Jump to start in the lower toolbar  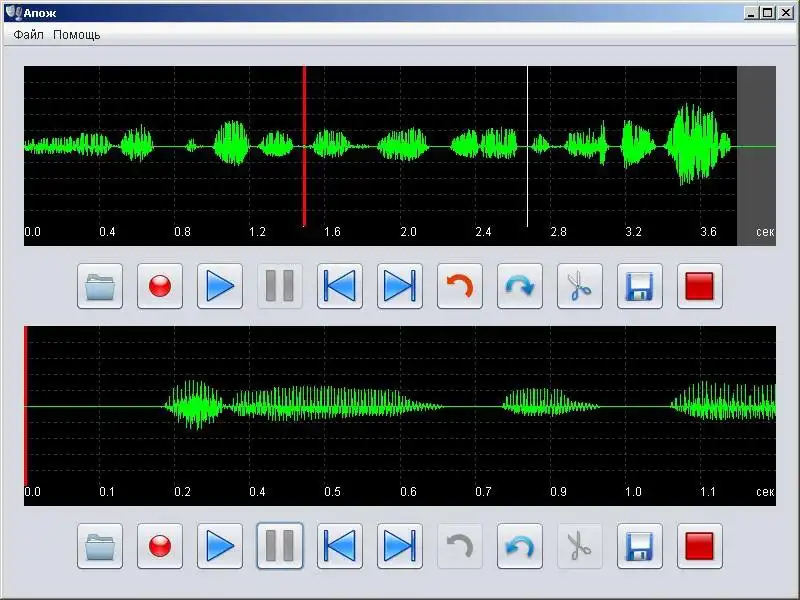[x=340, y=546]
